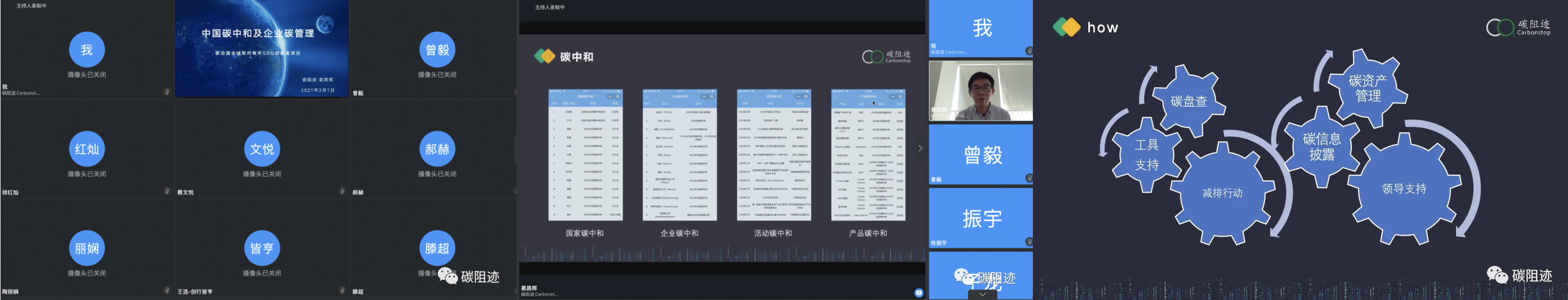Click mic icon on sidebar 我 tile
This screenshot has height=300, width=1568.
tap(1029, 51)
